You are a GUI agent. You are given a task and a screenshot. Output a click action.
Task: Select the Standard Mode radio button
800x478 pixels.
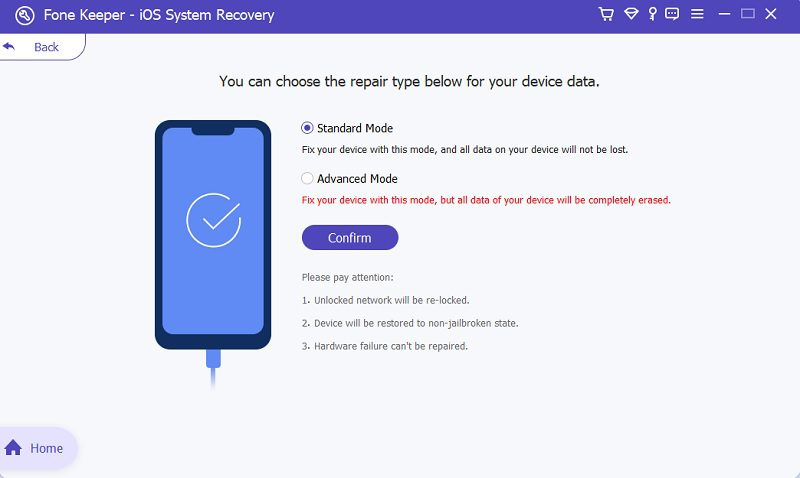[x=308, y=128]
